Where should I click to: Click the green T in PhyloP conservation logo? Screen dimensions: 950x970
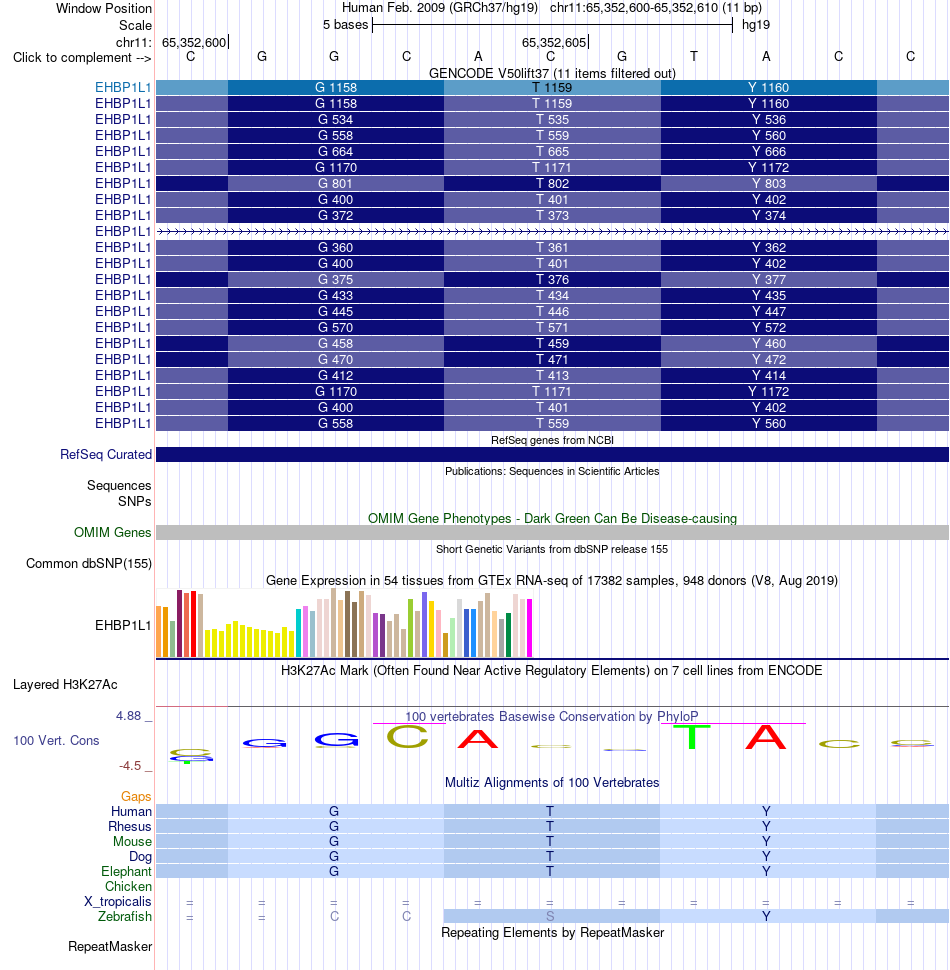click(x=693, y=736)
